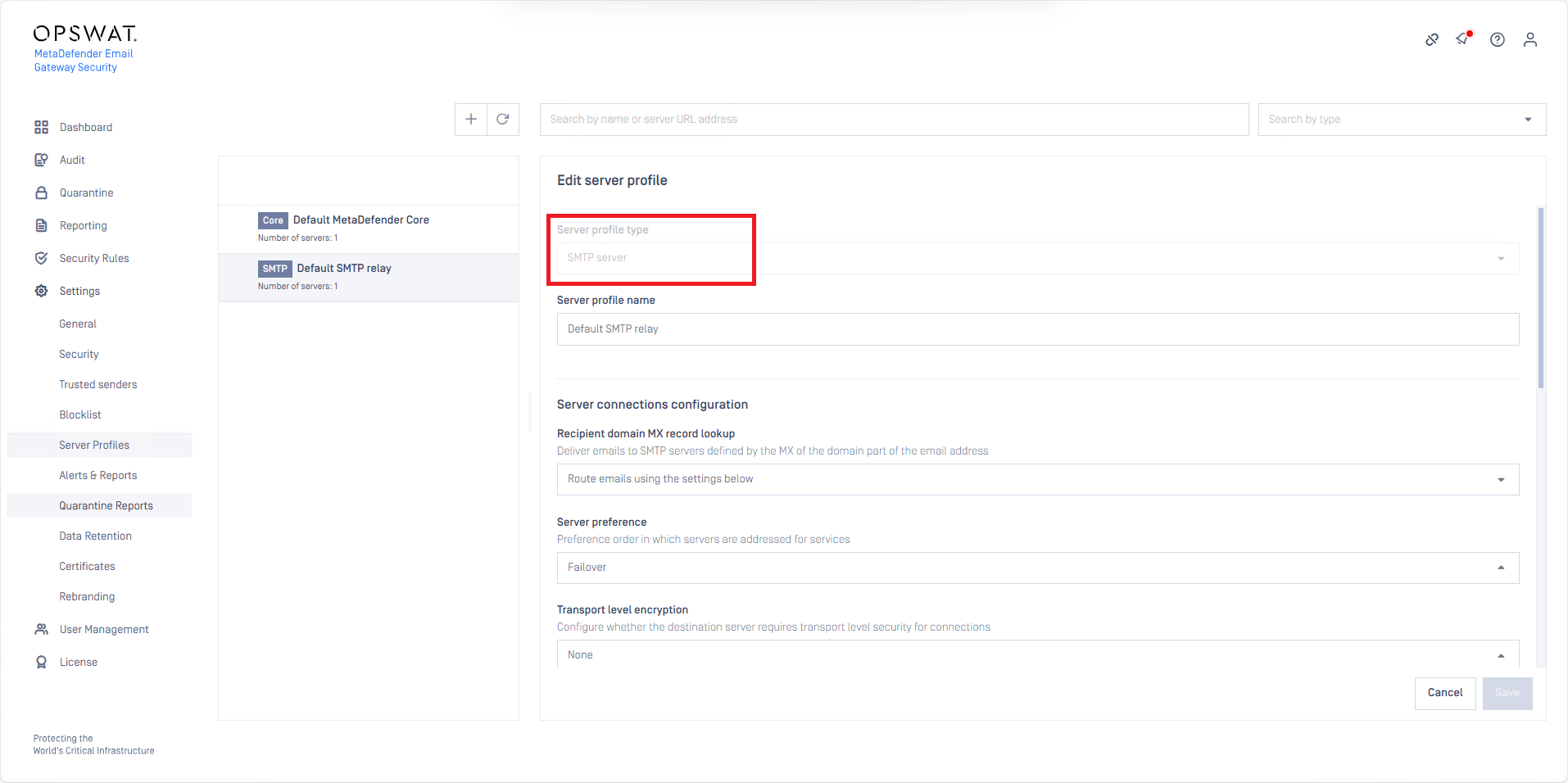The width and height of the screenshot is (1568, 783).
Task: Expand the Search by type dropdown
Action: point(1401,120)
